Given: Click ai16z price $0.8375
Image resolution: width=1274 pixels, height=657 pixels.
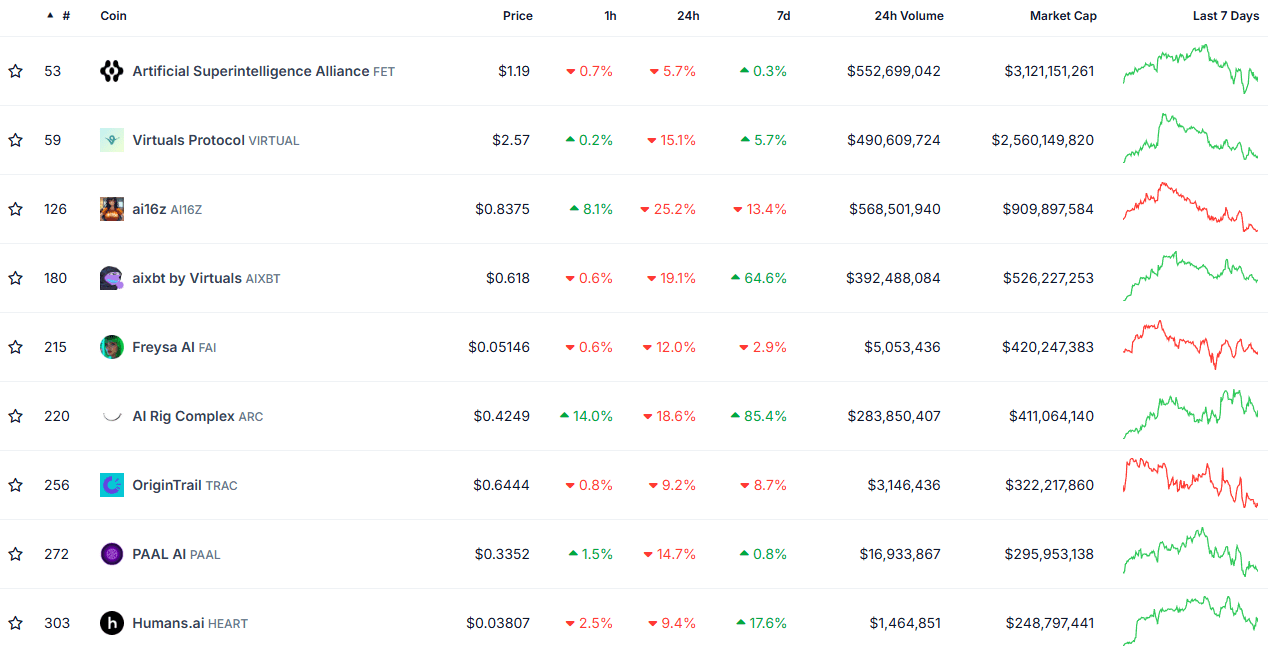Looking at the screenshot, I should pyautogui.click(x=503, y=209).
